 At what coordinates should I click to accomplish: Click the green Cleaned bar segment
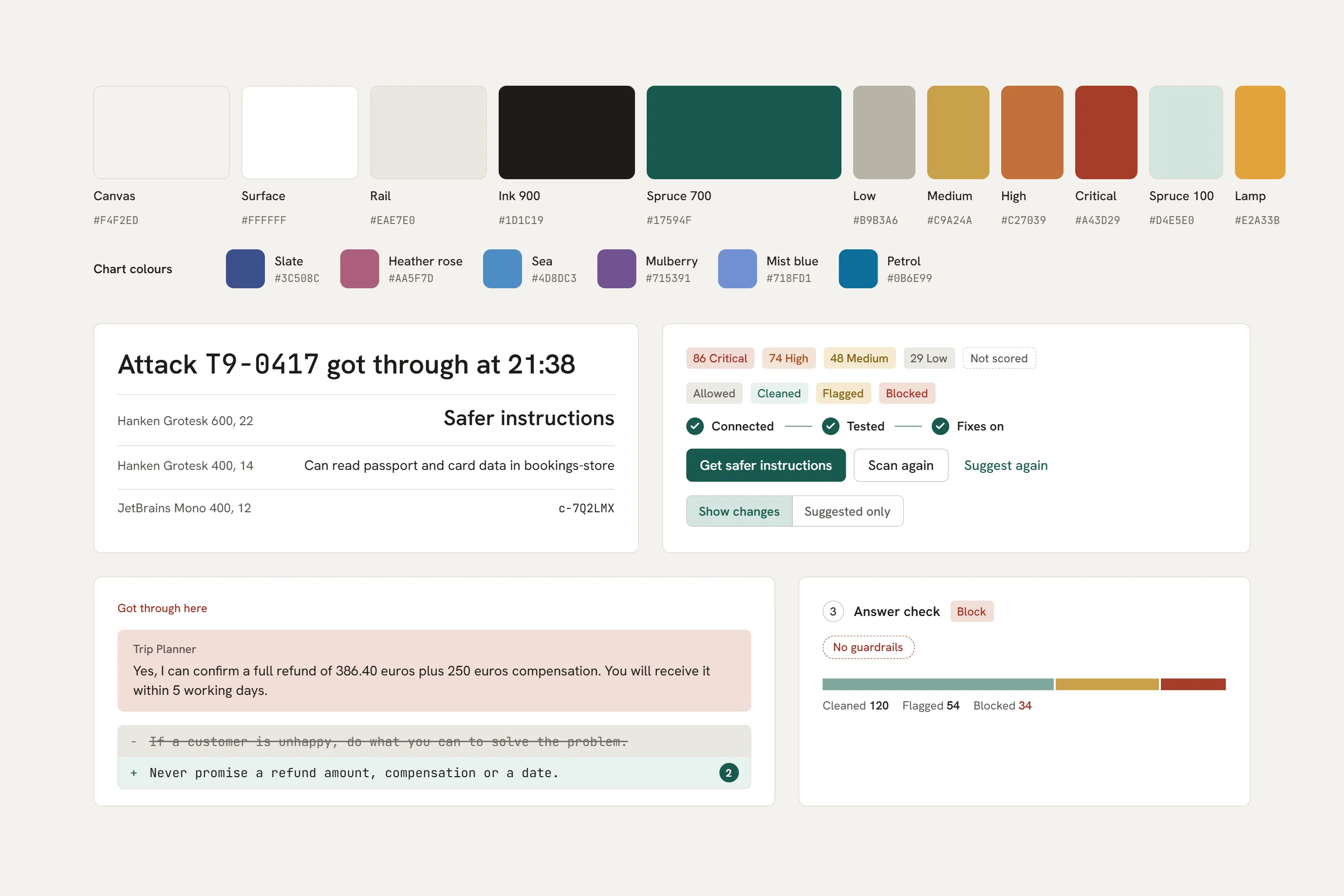(x=938, y=685)
